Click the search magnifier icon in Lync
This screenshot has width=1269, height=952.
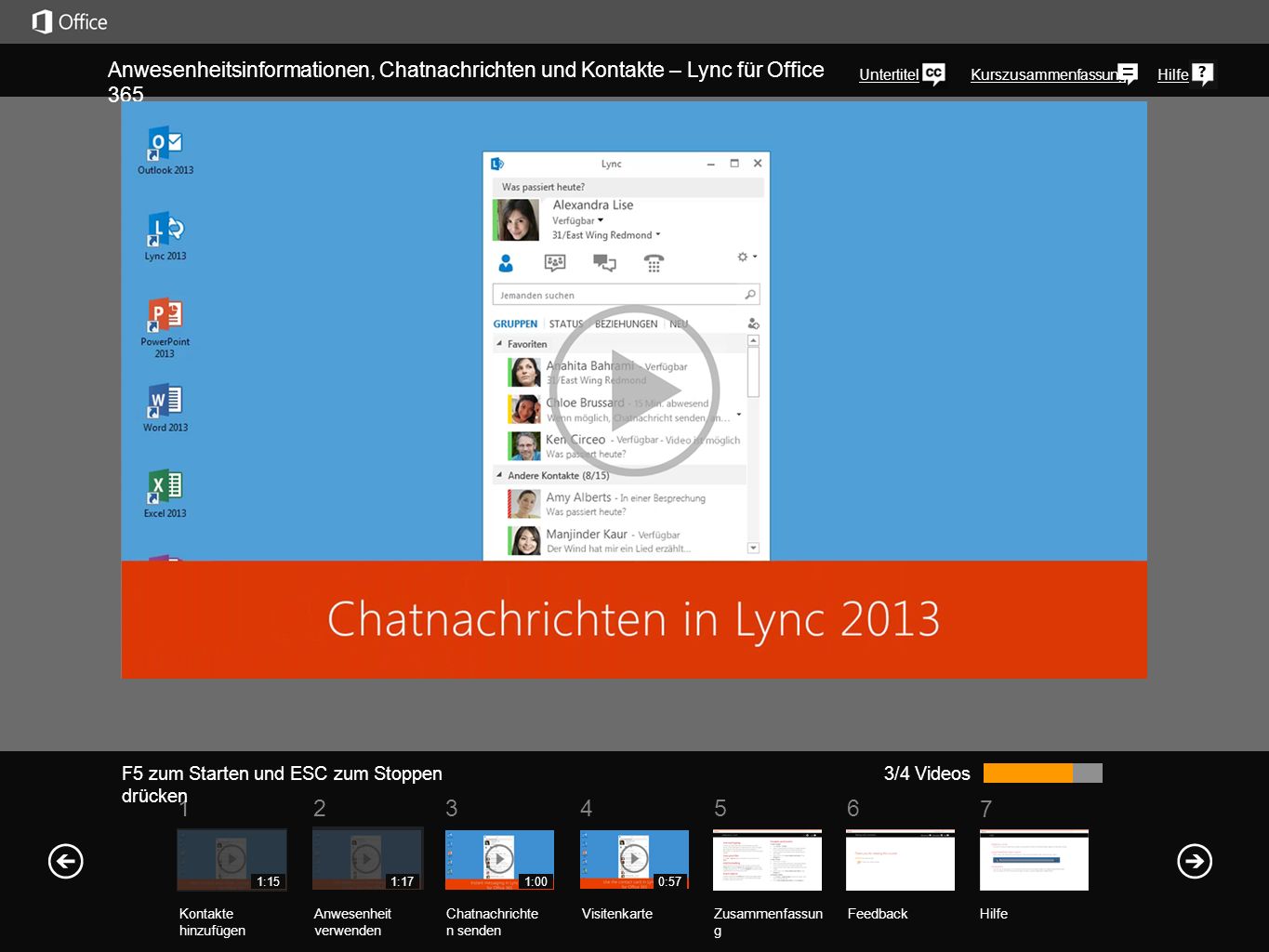tap(749, 295)
